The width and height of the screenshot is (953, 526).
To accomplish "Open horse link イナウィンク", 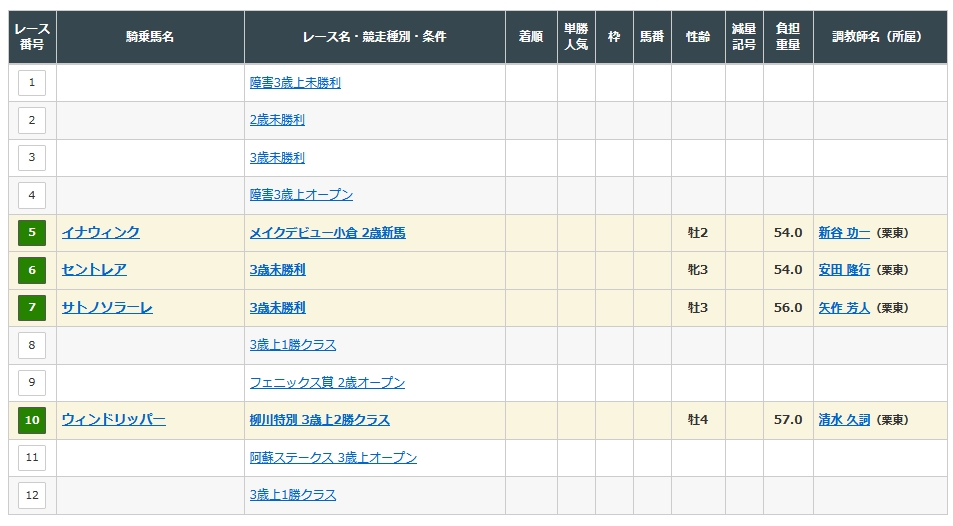I will [x=100, y=233].
